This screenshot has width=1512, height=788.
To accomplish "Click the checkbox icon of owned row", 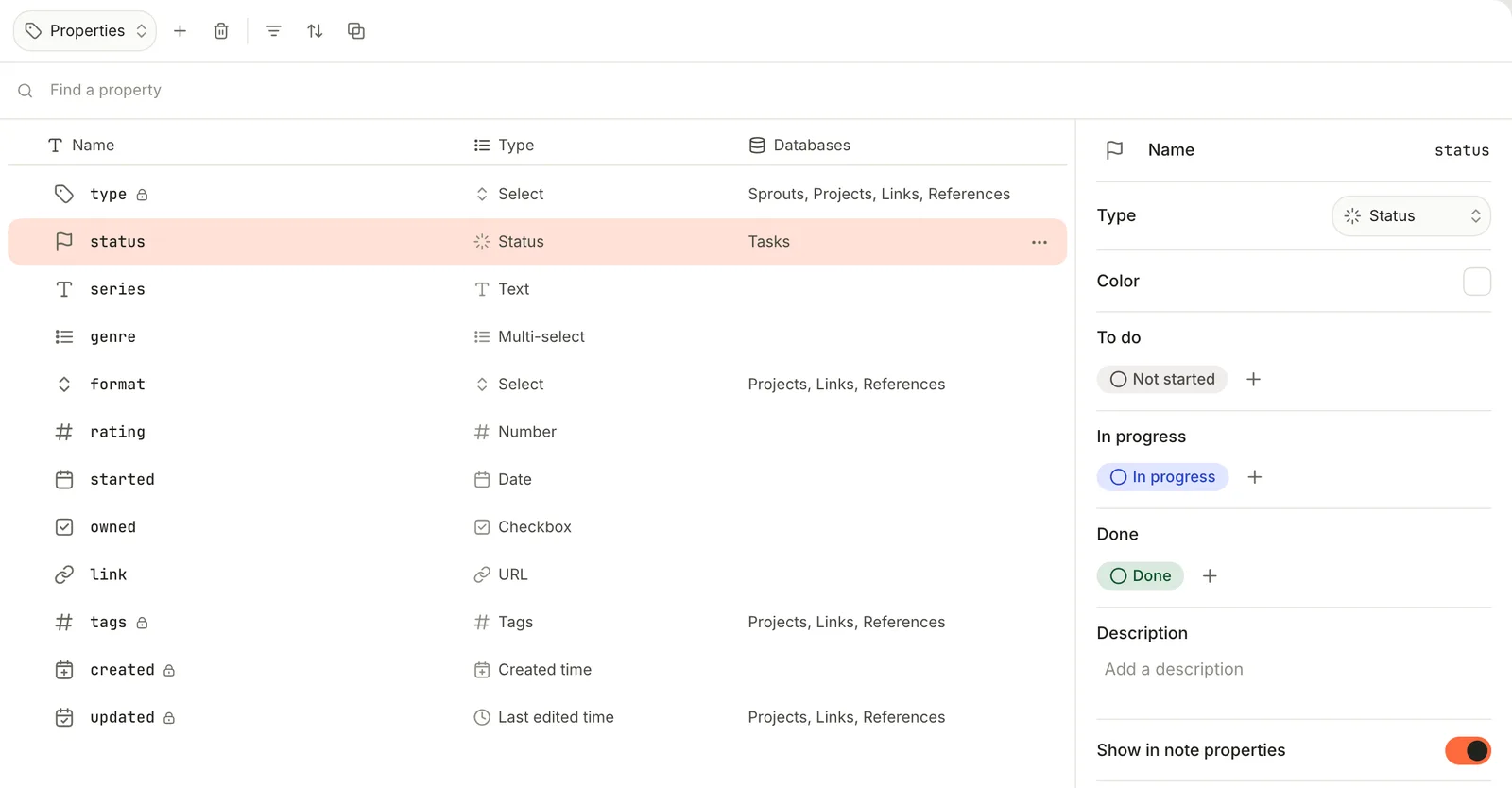I will (x=64, y=527).
